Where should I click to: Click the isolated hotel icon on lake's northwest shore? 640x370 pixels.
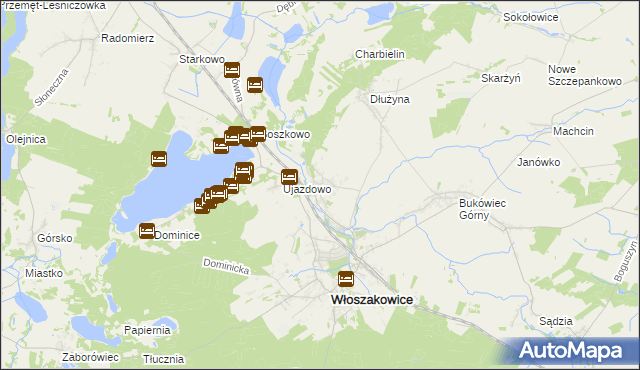pos(159,159)
